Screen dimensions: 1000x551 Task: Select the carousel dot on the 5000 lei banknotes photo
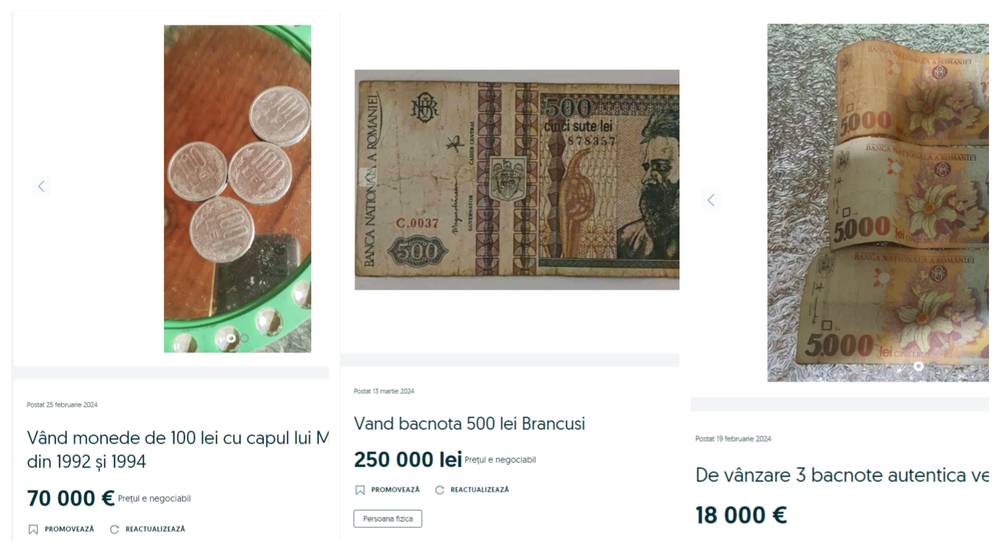[919, 367]
